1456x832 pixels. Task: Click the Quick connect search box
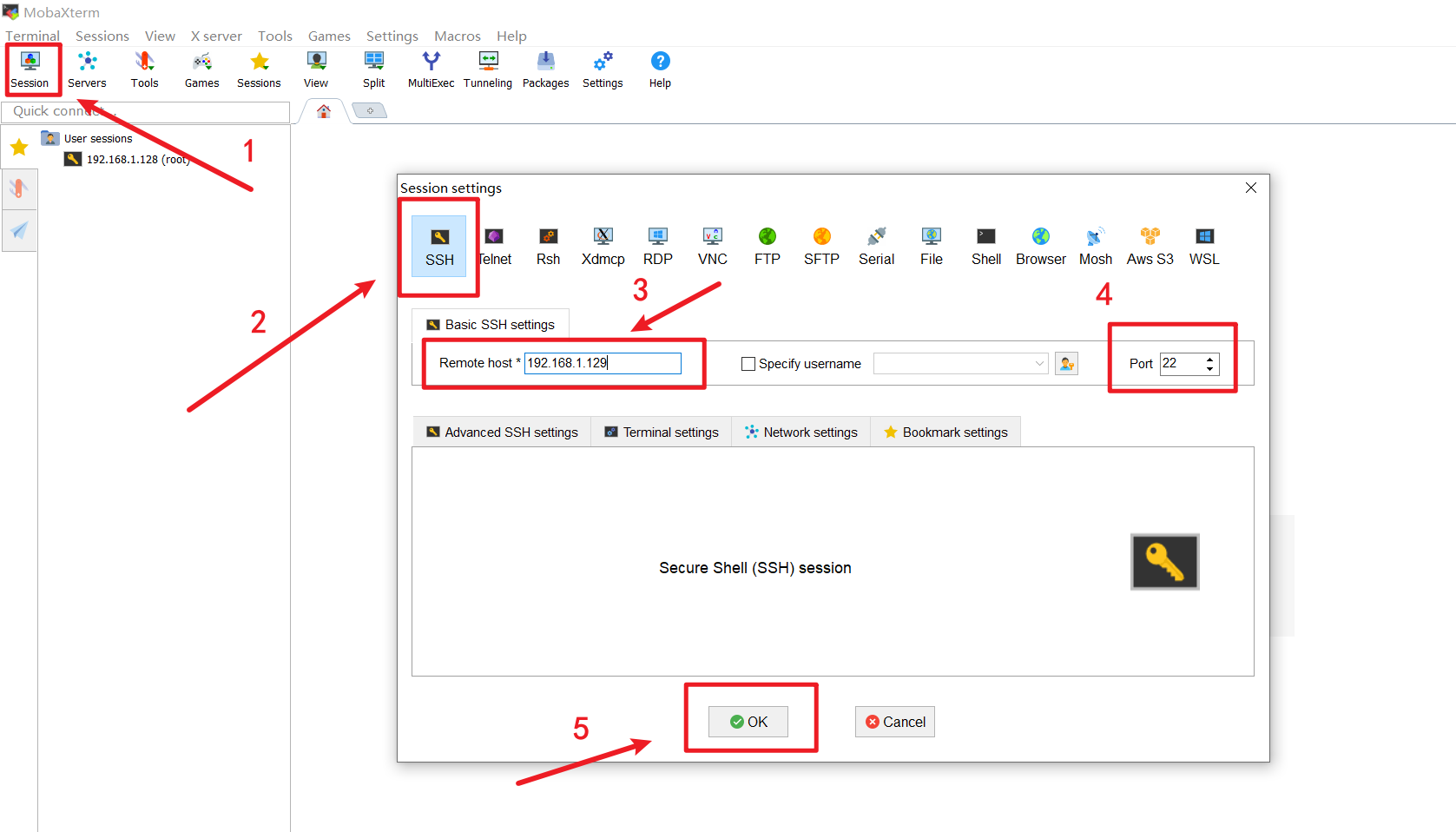click(146, 112)
